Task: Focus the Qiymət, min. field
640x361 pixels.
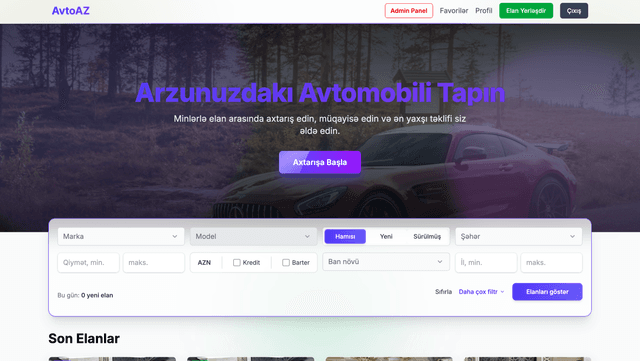Action: pos(88,263)
